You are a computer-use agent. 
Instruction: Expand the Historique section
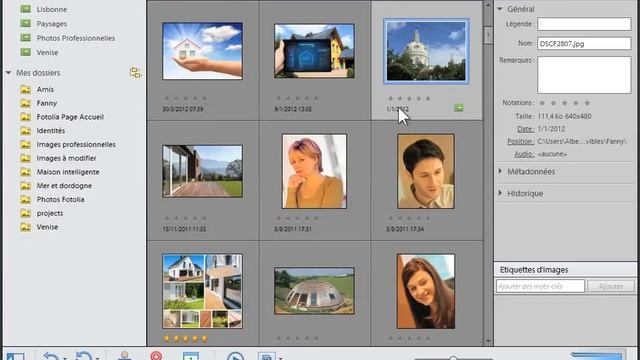[x=500, y=193]
